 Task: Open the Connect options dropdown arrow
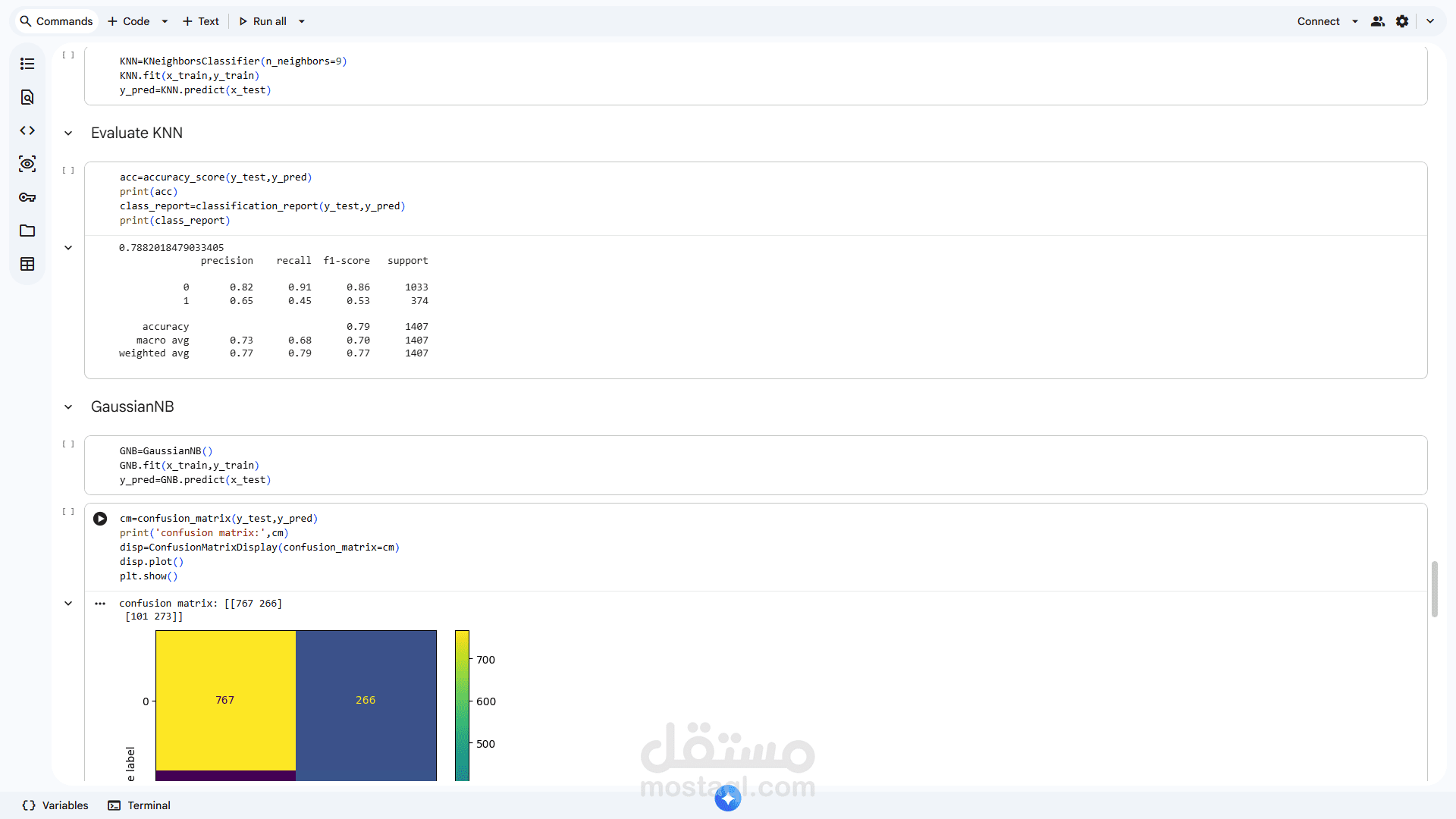[1355, 21]
